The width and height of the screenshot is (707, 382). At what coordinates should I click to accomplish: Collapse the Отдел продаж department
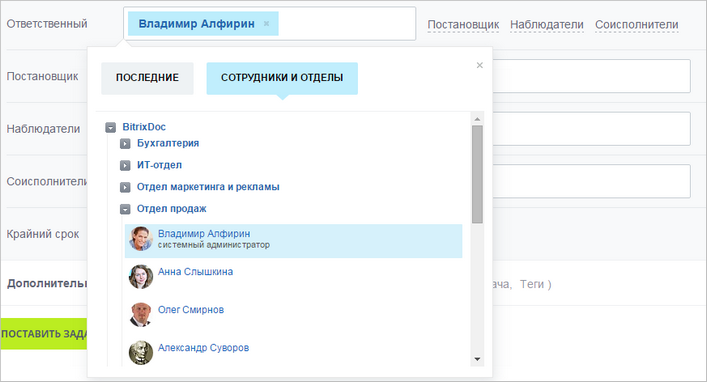(125, 209)
